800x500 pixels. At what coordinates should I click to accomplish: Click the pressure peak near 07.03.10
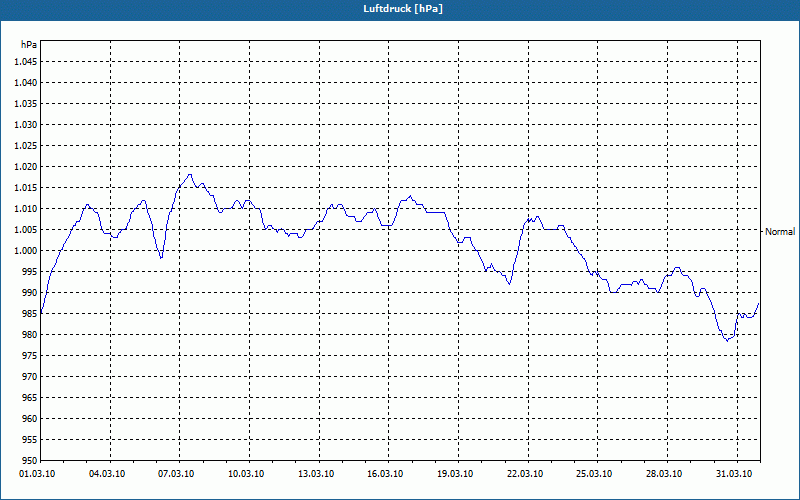(x=190, y=174)
